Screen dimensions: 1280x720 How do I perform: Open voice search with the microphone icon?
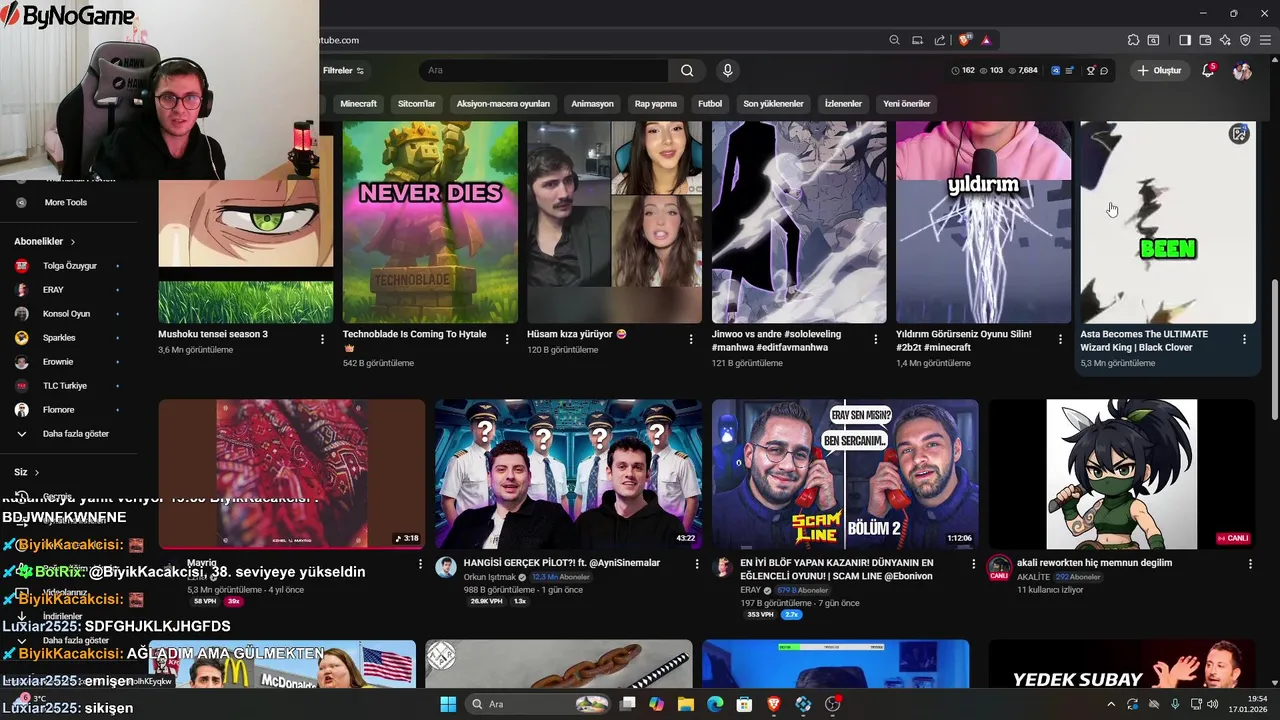click(727, 70)
